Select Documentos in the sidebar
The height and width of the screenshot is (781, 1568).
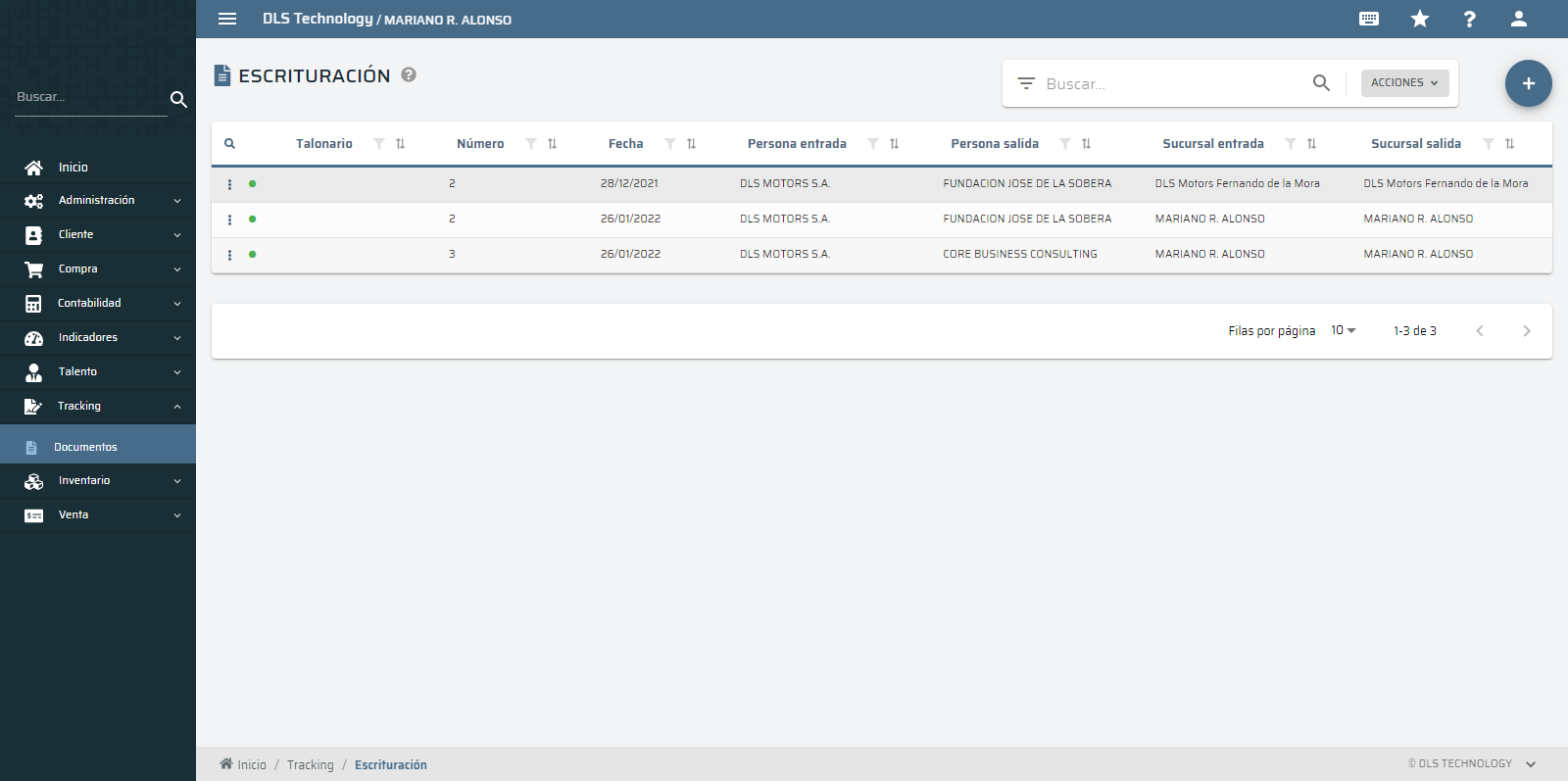click(x=85, y=447)
